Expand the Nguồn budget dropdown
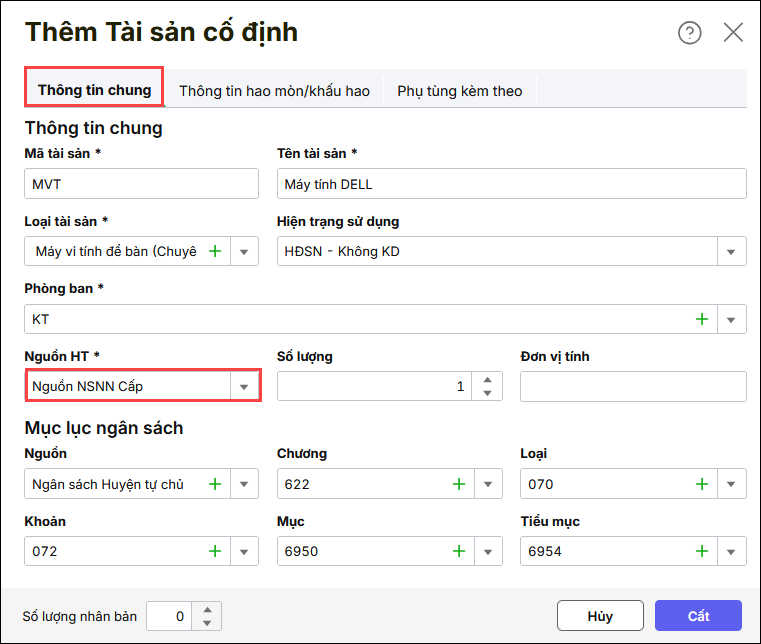The width and height of the screenshot is (761, 644). [244, 484]
